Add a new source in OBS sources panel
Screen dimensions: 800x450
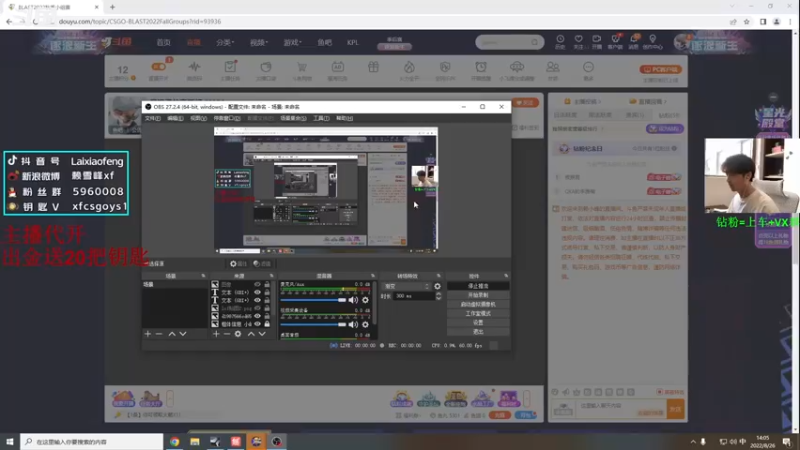216,334
